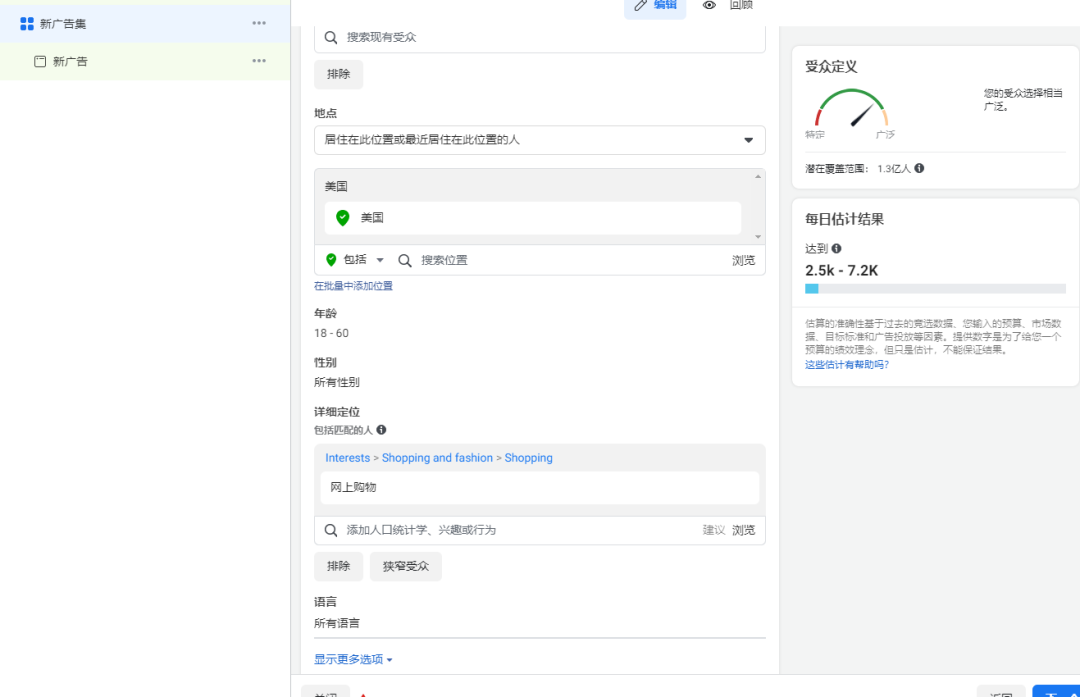
Task: Click the green pin on the 包括 selector
Action: pos(330,259)
